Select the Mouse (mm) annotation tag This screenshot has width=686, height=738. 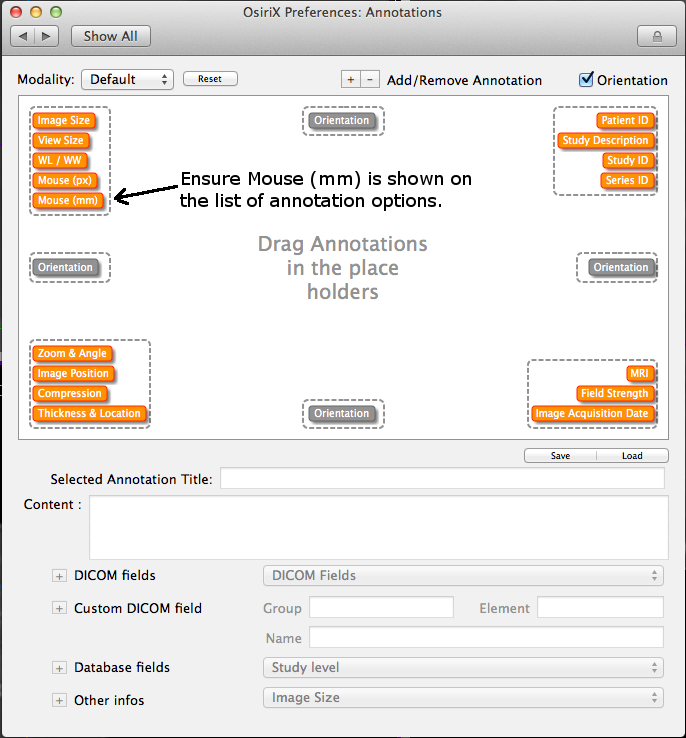(68, 201)
